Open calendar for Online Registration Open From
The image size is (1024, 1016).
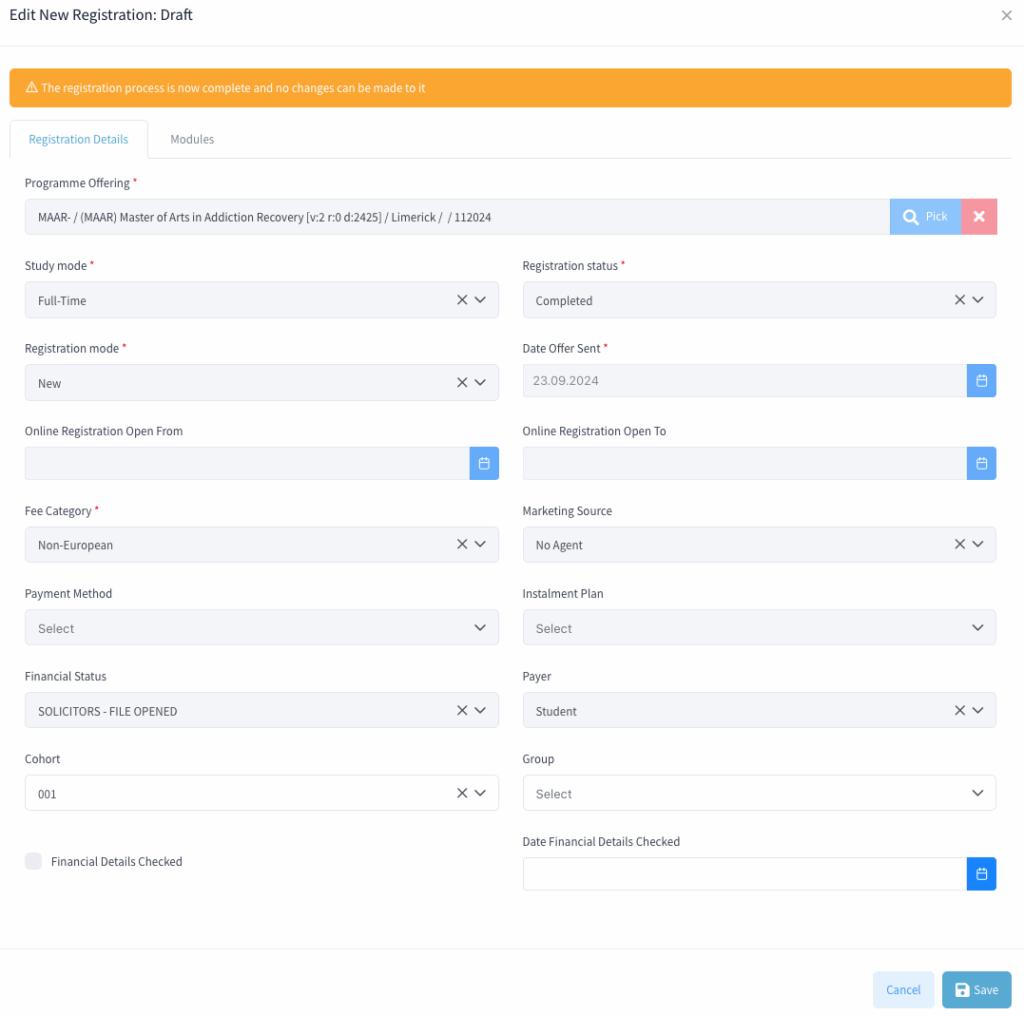(484, 464)
